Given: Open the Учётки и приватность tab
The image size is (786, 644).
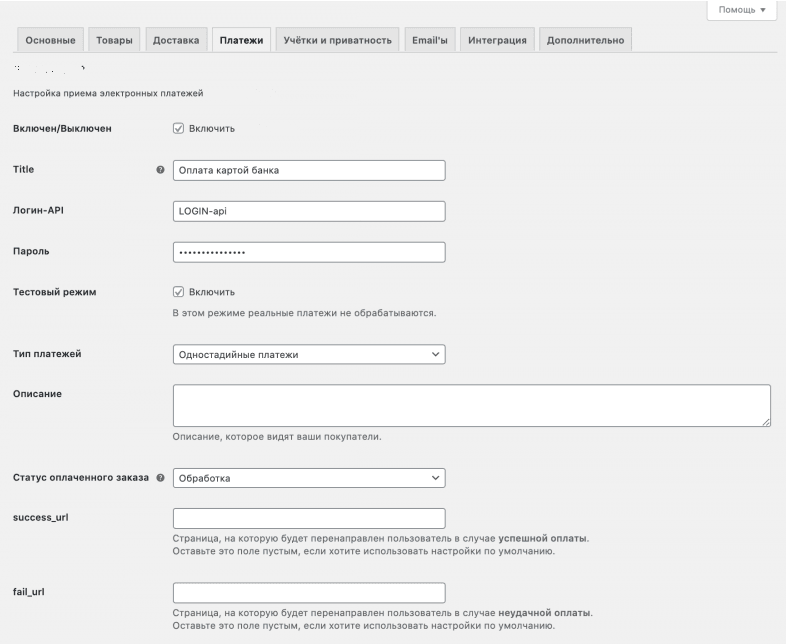Looking at the screenshot, I should [x=339, y=39].
